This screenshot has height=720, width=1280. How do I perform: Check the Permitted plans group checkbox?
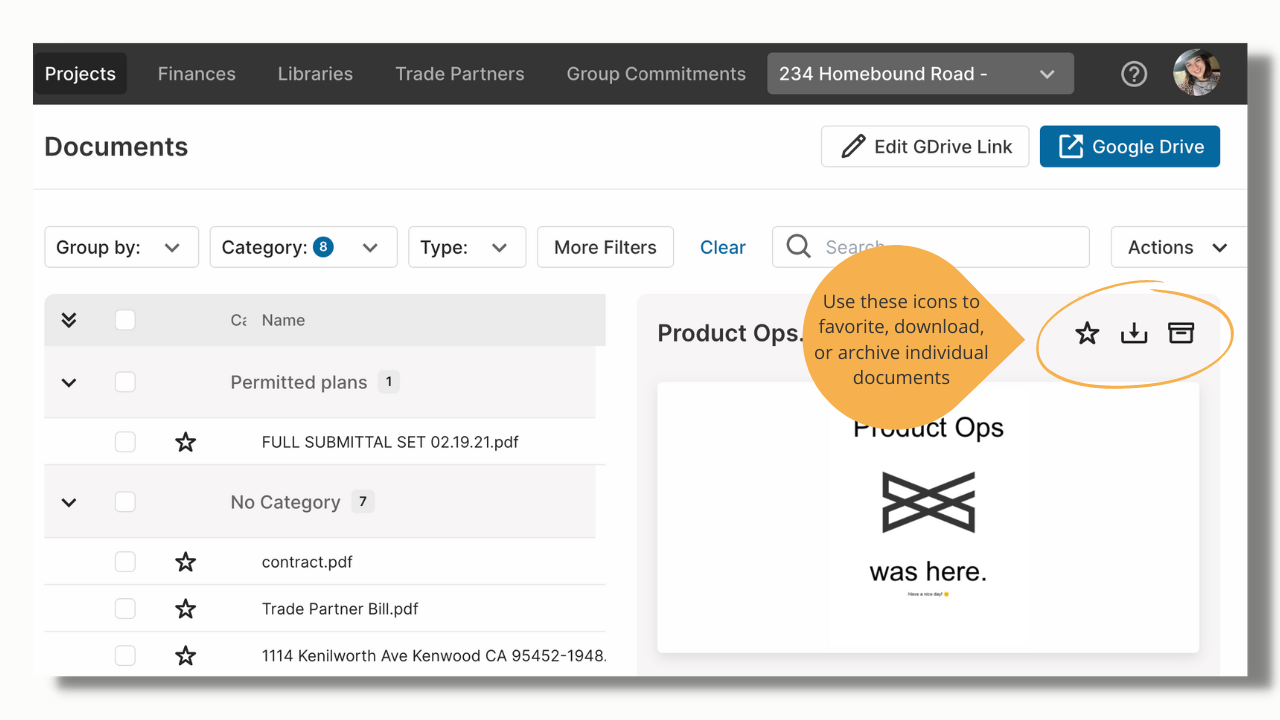tap(125, 382)
